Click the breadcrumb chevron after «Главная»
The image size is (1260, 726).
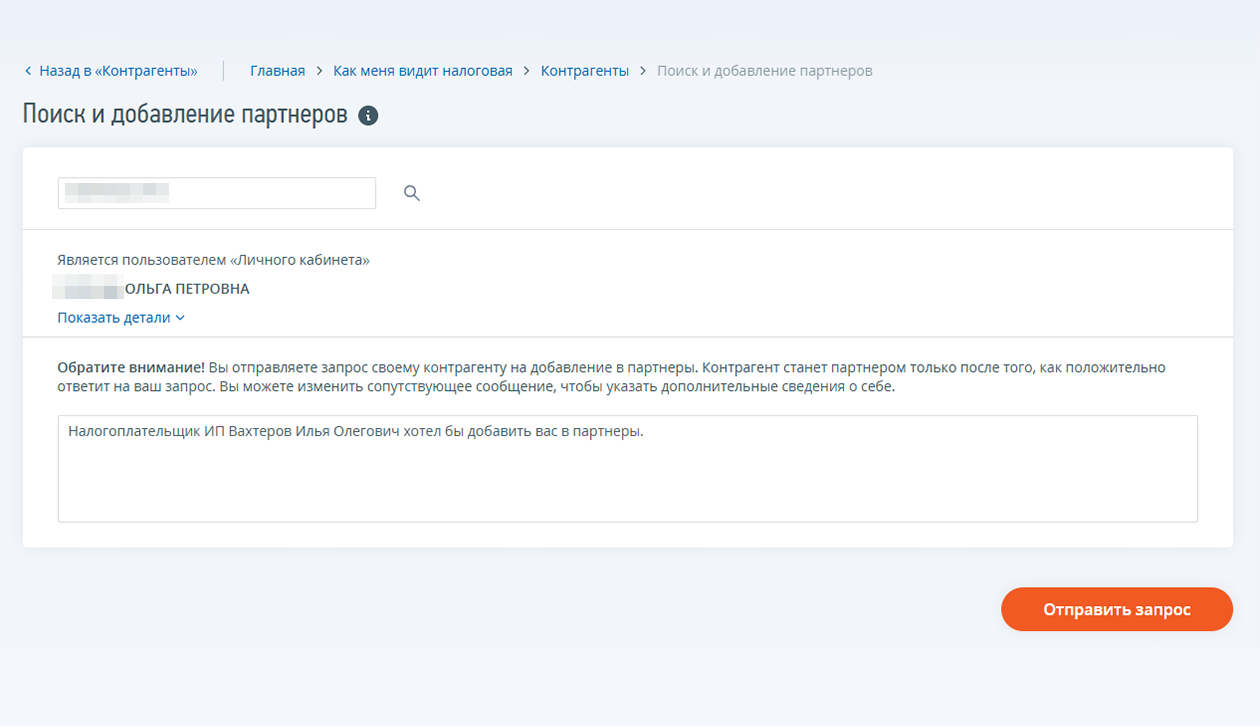click(x=319, y=71)
